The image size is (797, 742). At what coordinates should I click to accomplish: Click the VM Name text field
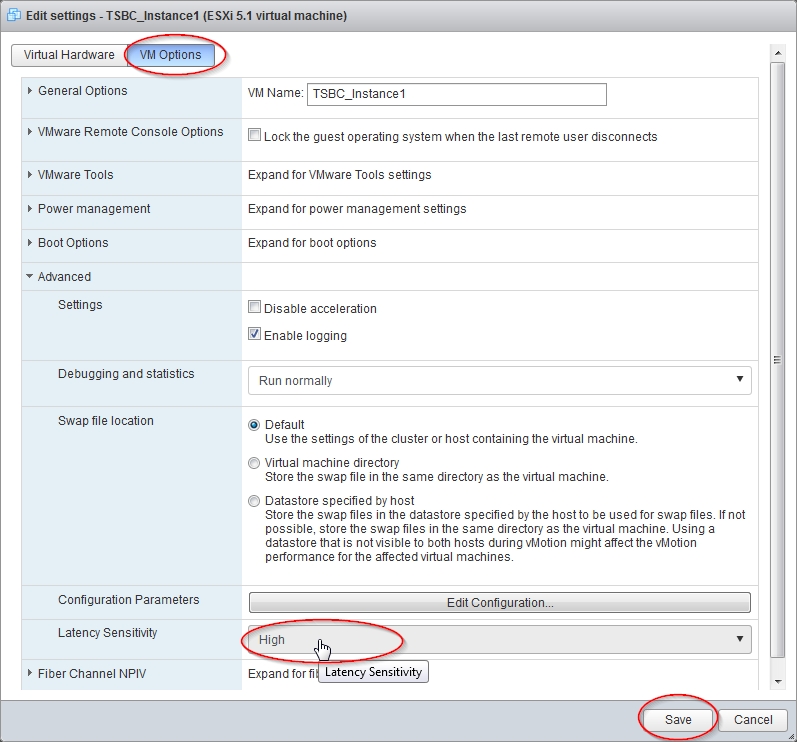(x=457, y=94)
